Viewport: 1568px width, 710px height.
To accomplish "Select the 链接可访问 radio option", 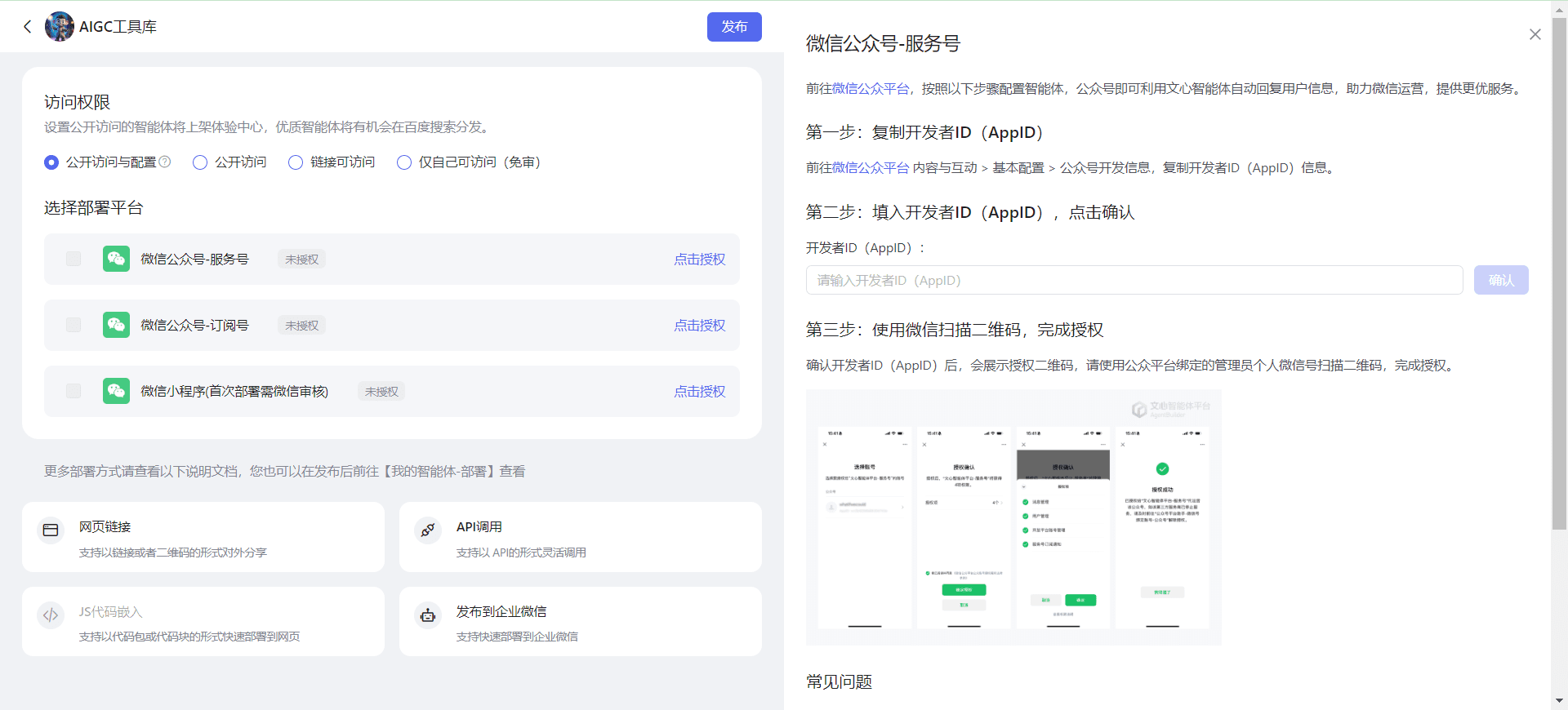I will [296, 162].
